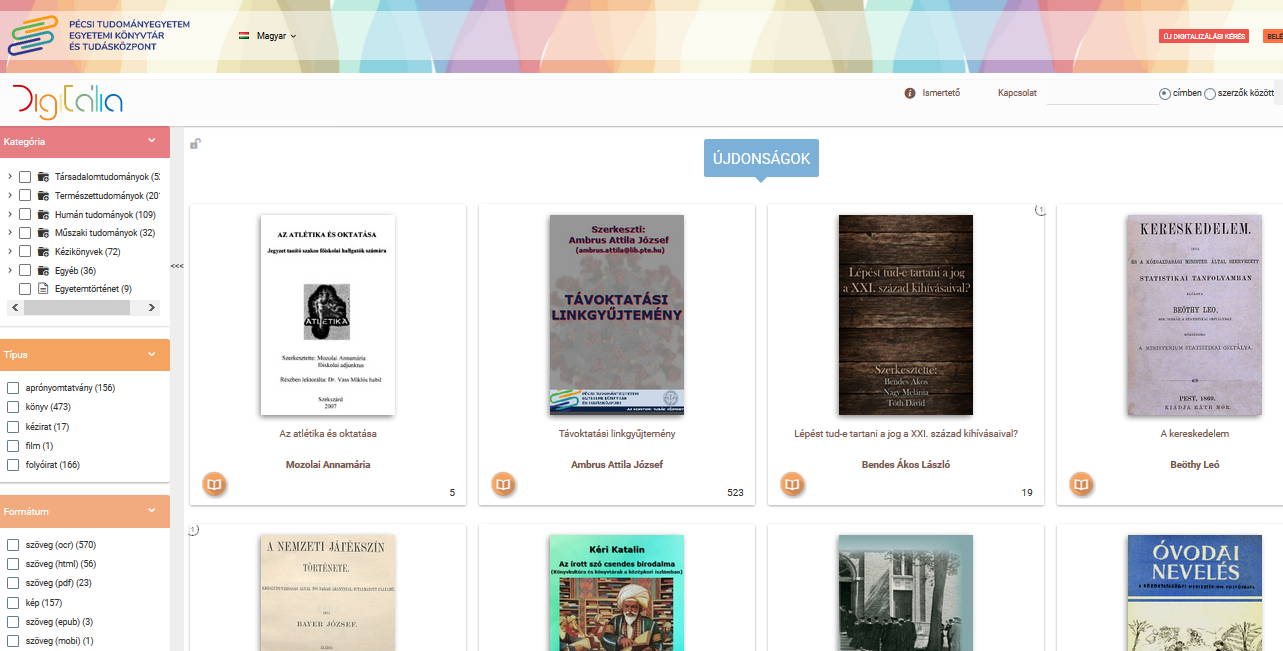Check the szöveg (epub) format checkbox

[13, 622]
